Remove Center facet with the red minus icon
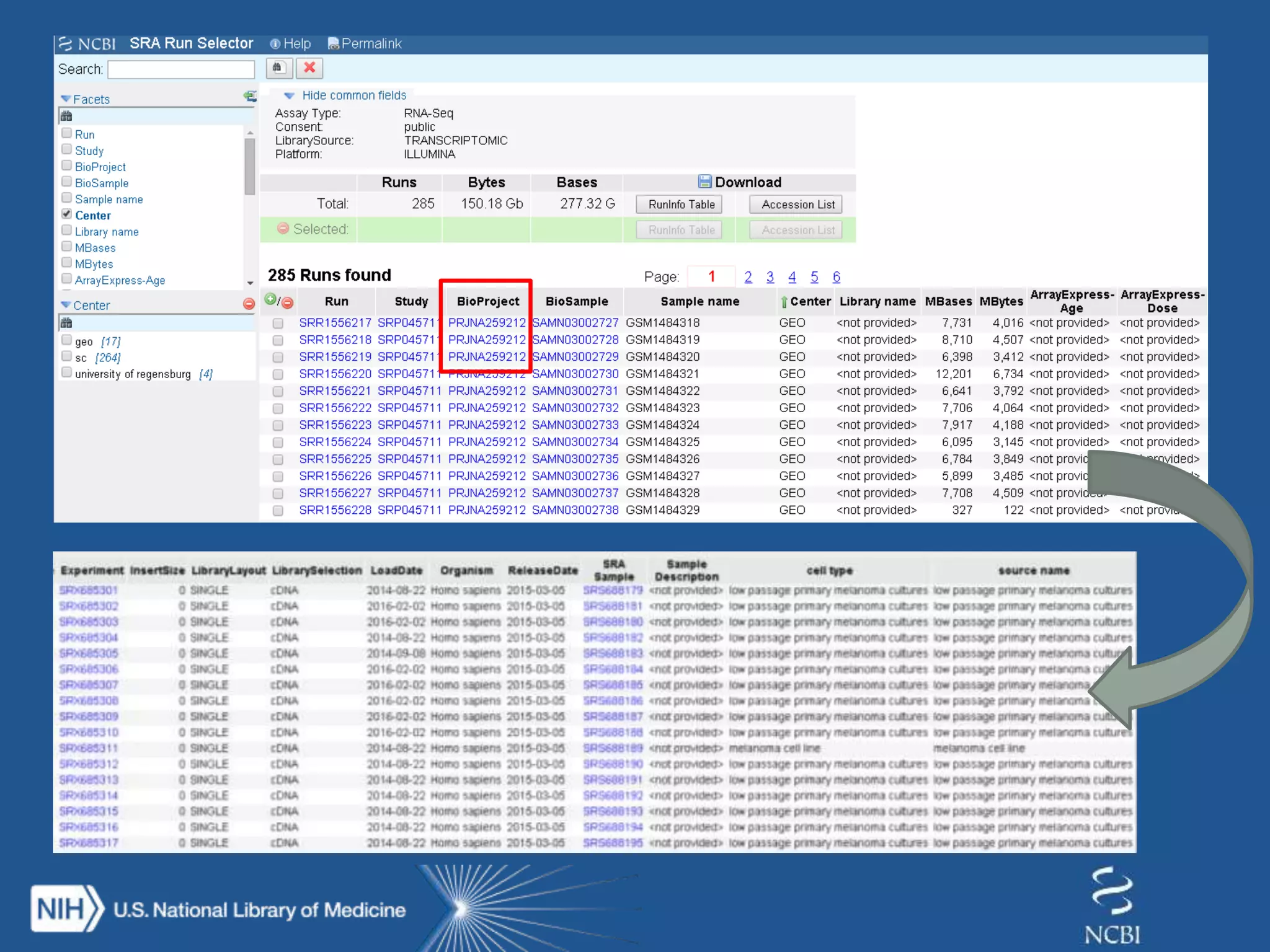The image size is (1270, 952). 249,304
